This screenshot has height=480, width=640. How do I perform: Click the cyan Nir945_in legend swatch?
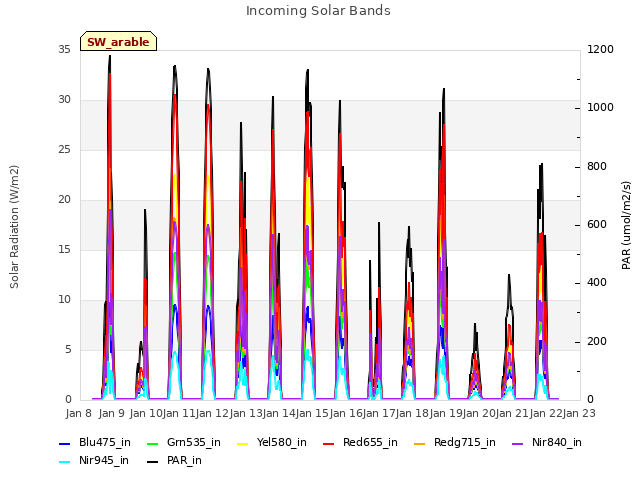click(x=65, y=462)
